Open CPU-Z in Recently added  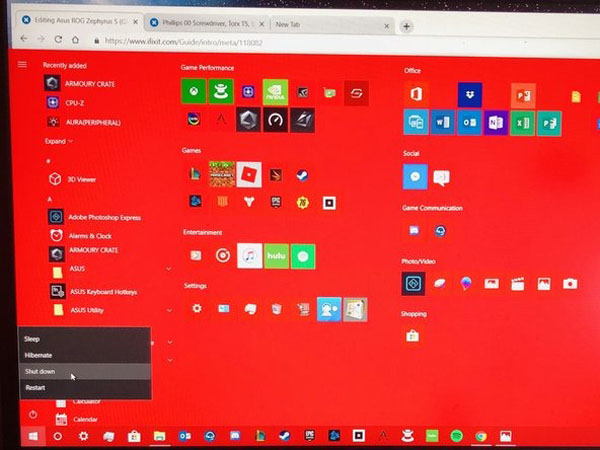click(x=65, y=103)
